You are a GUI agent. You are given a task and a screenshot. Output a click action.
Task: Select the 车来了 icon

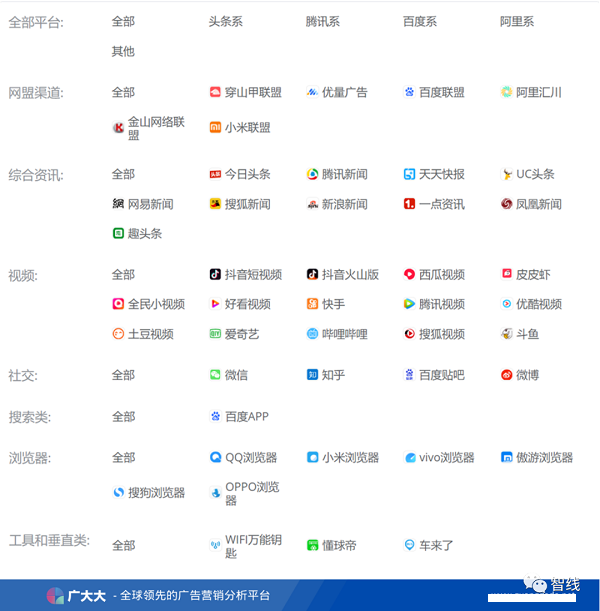pos(409,545)
